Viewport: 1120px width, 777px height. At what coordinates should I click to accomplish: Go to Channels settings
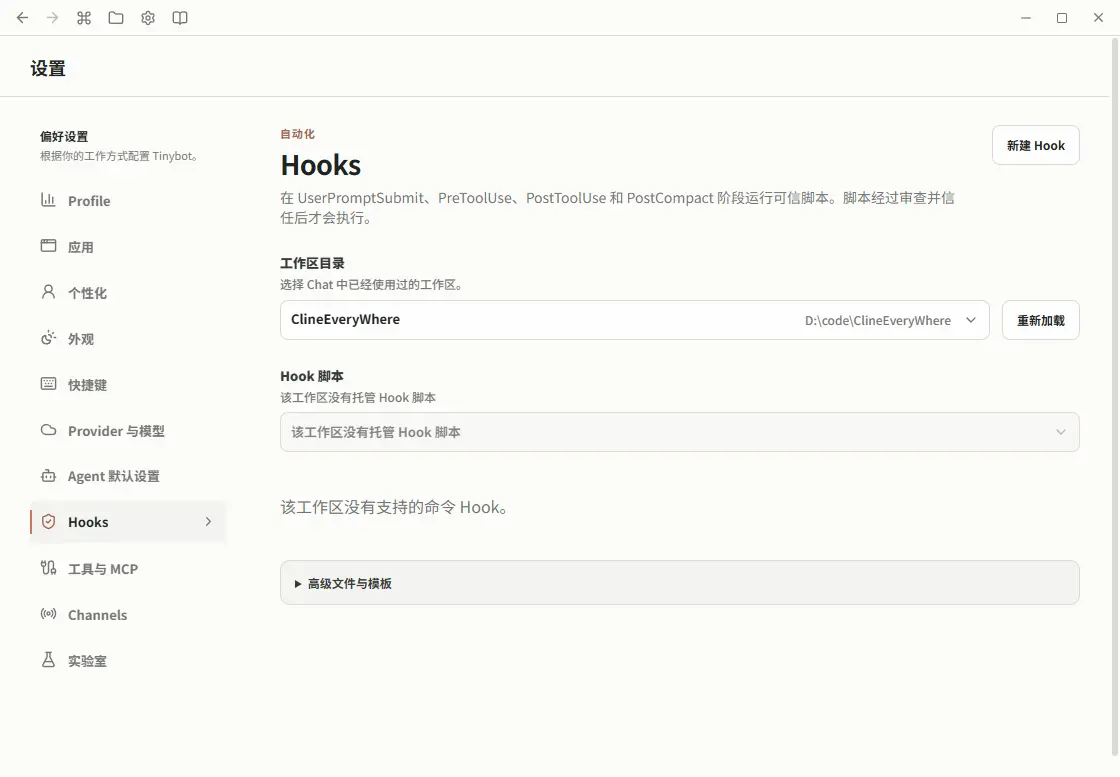[128, 614]
